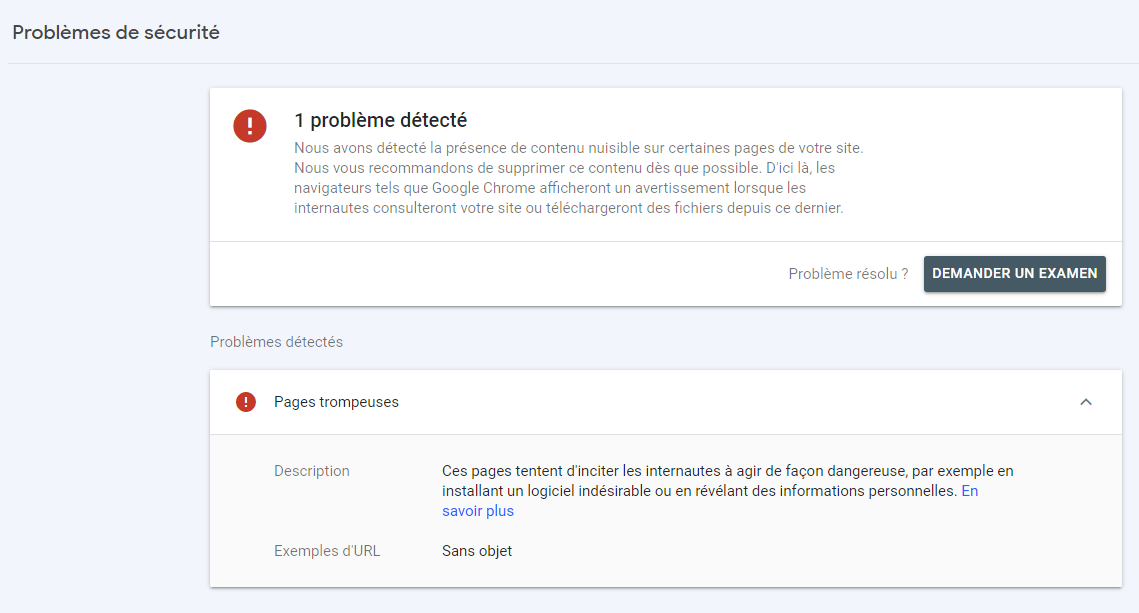The width and height of the screenshot is (1139, 613).
Task: Click the Problèmes de sécurité page title
Action: click(116, 33)
